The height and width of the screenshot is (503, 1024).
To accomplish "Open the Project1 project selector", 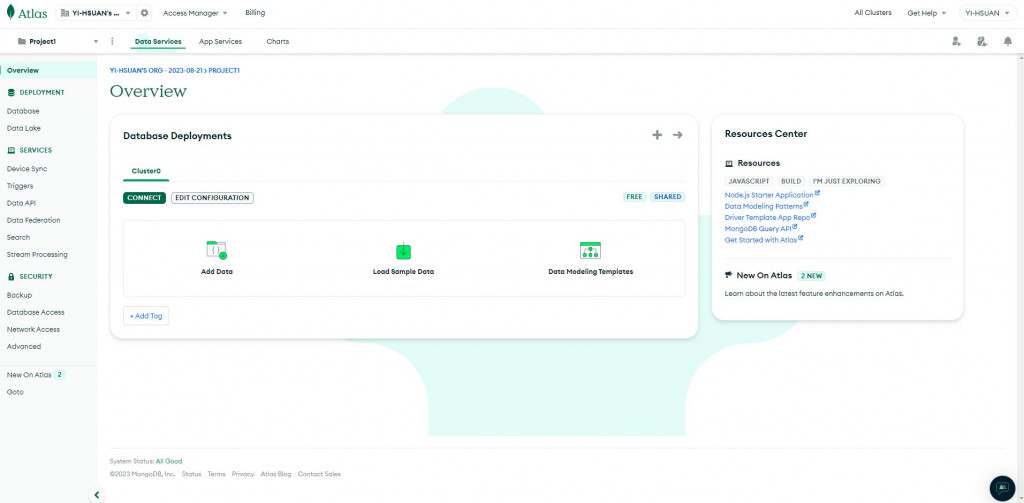I will coord(58,41).
